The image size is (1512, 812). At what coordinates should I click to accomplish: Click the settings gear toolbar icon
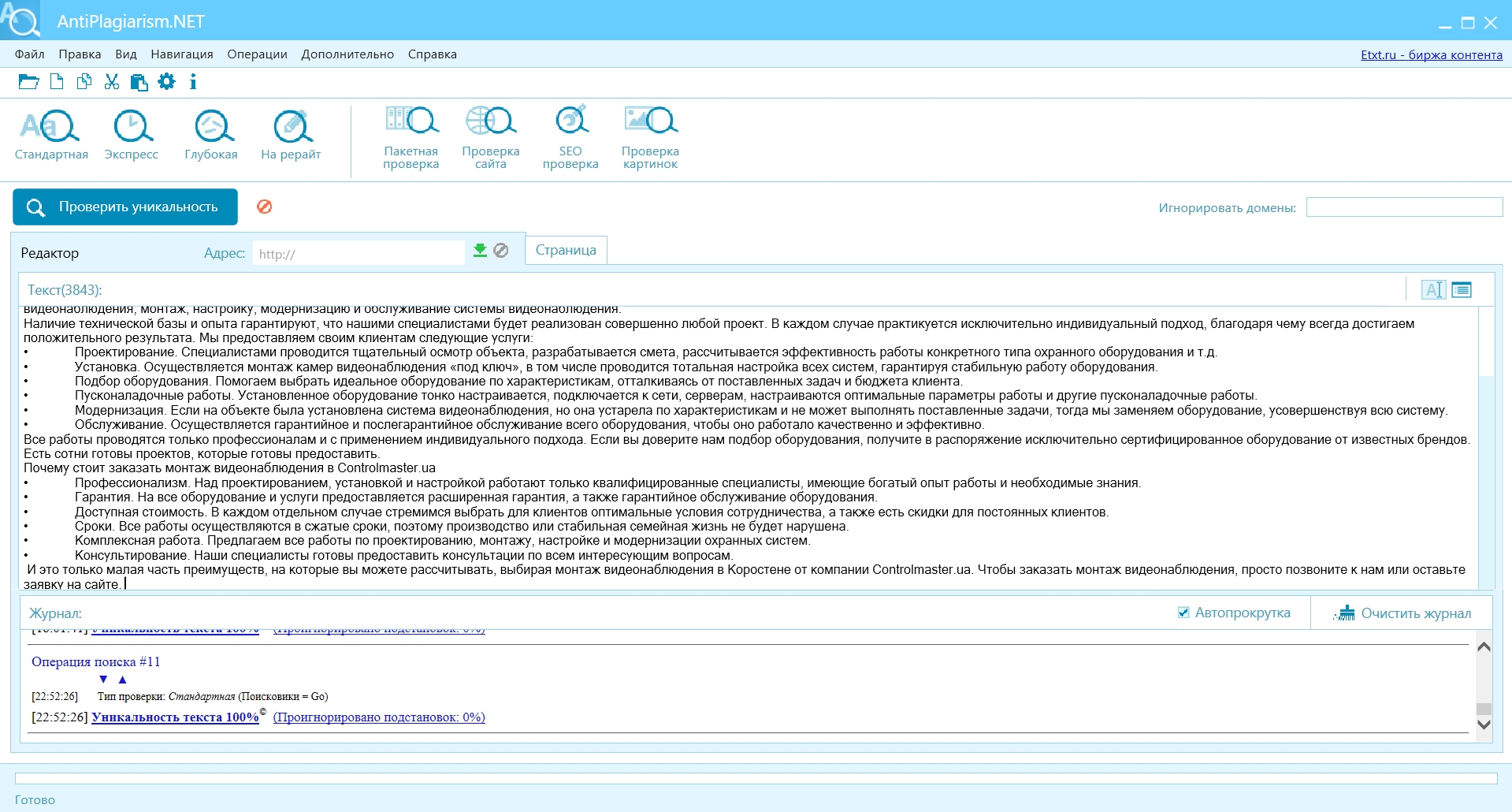(x=166, y=81)
